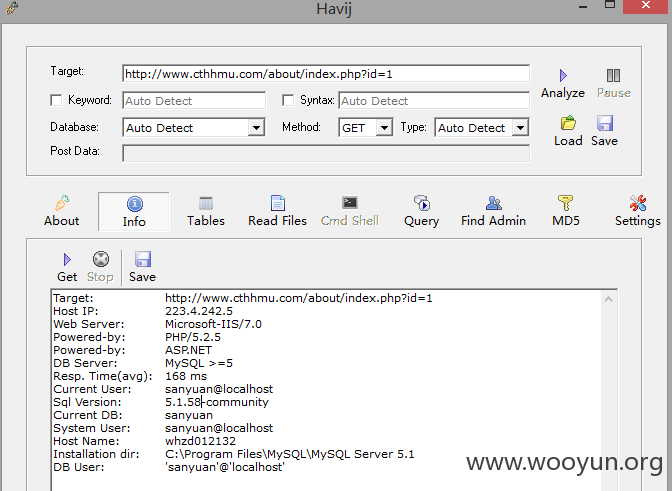Click the System User value sanyuan@localhost
This screenshot has height=491, width=672.
coord(219,428)
